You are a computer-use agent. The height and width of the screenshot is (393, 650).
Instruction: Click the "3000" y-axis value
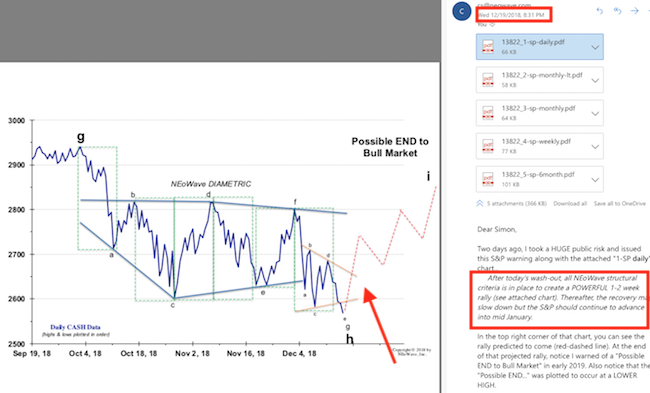[x=16, y=121]
